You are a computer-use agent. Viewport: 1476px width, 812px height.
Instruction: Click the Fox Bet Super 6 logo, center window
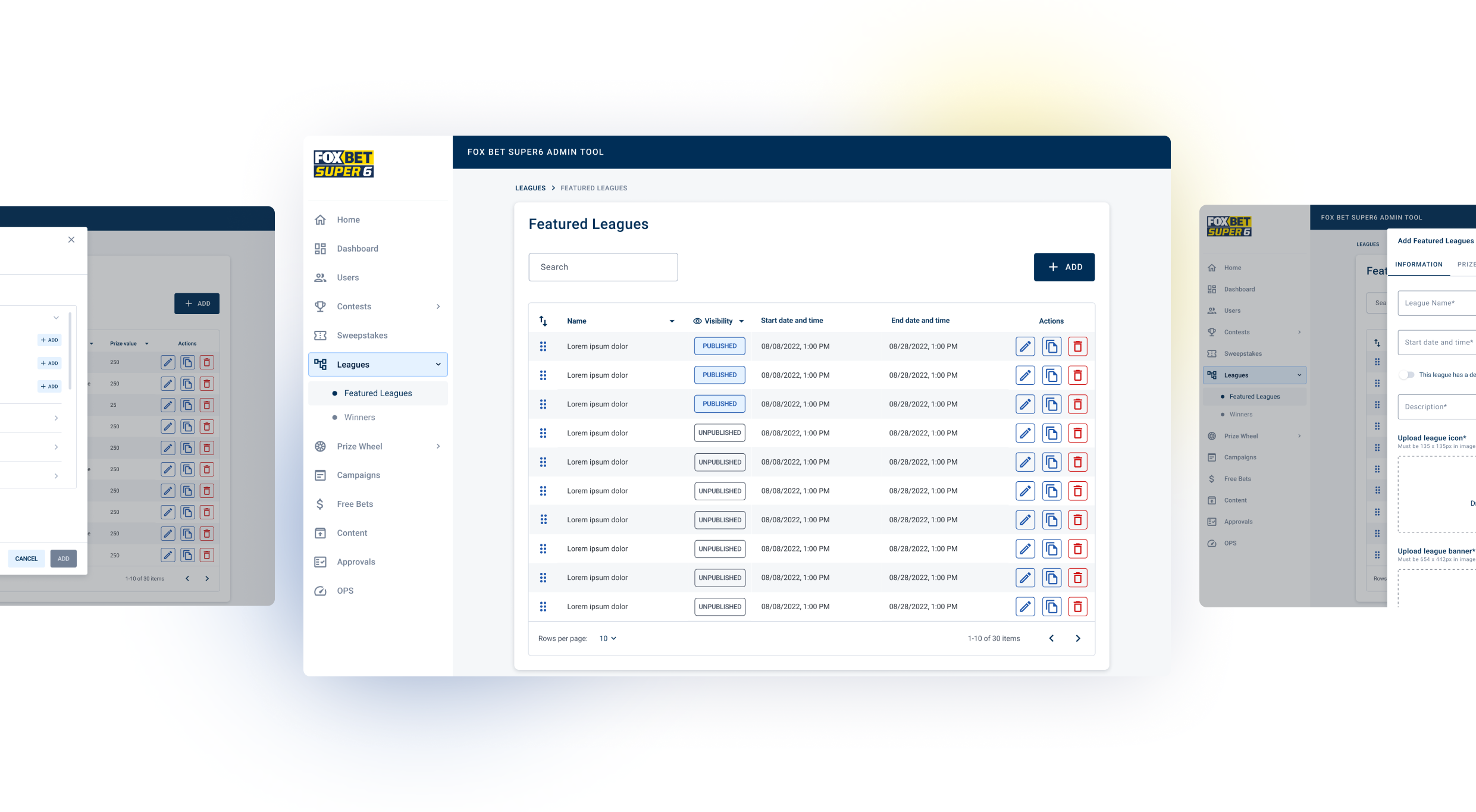(343, 164)
